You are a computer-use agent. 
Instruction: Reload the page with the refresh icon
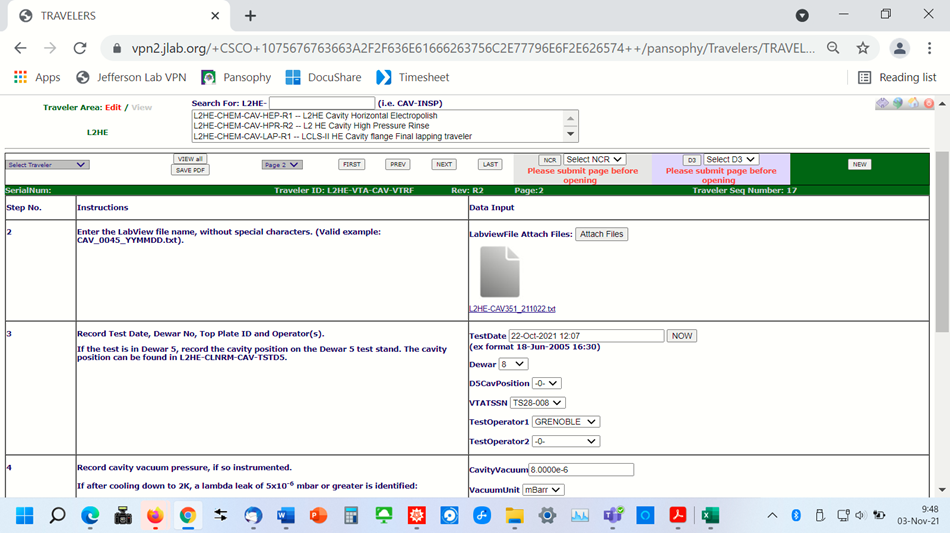tap(80, 48)
